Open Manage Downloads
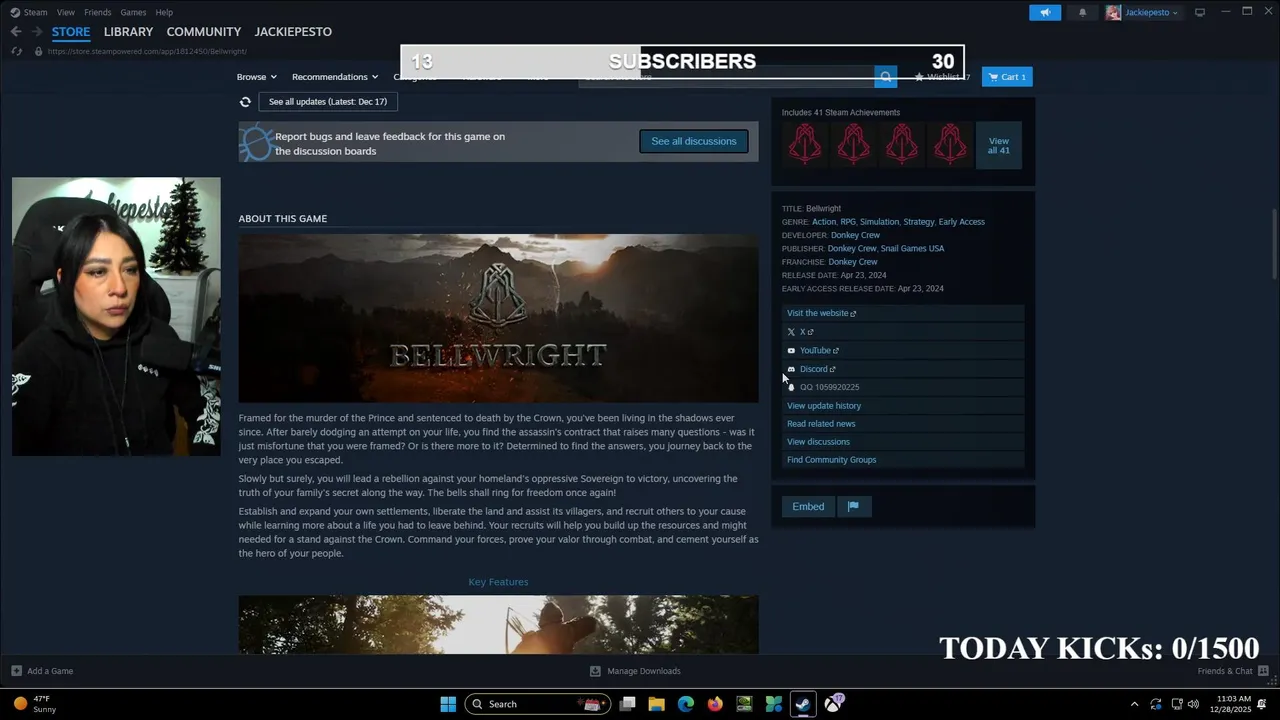Image resolution: width=1280 pixels, height=720 pixels. tap(635, 671)
